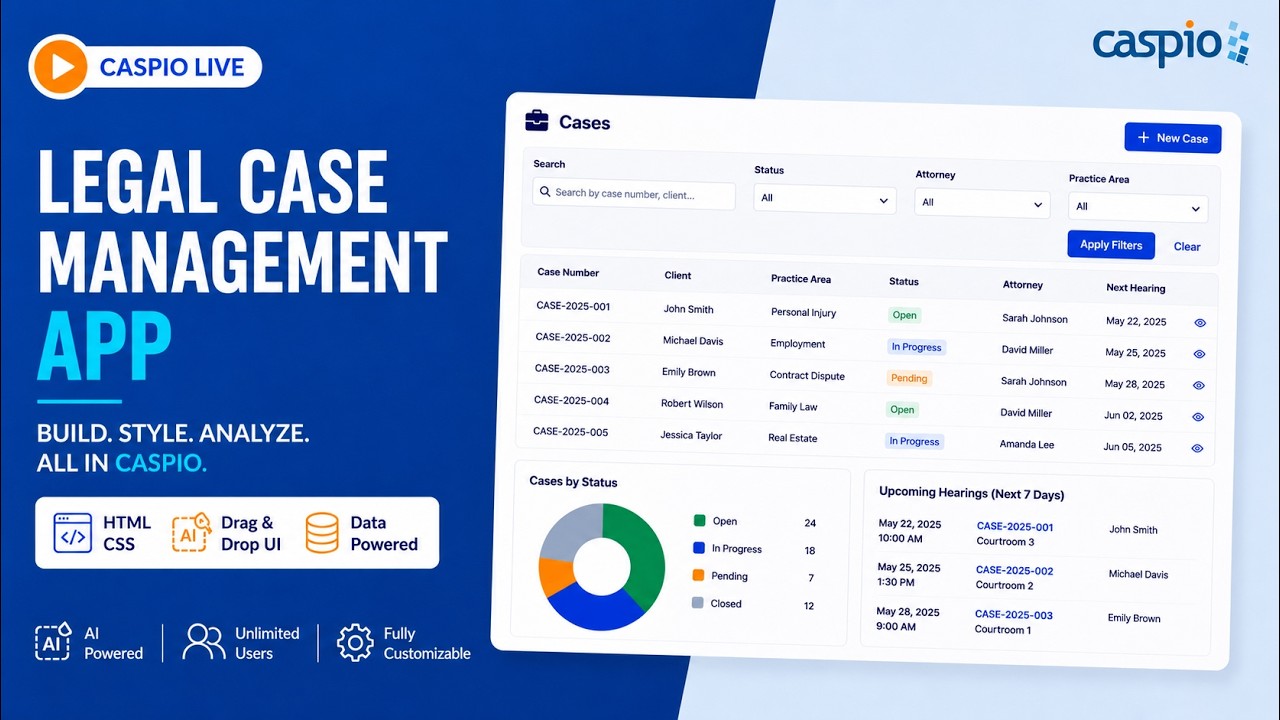This screenshot has height=720, width=1280.
Task: Click client name Michael Davis in table
Action: point(693,341)
